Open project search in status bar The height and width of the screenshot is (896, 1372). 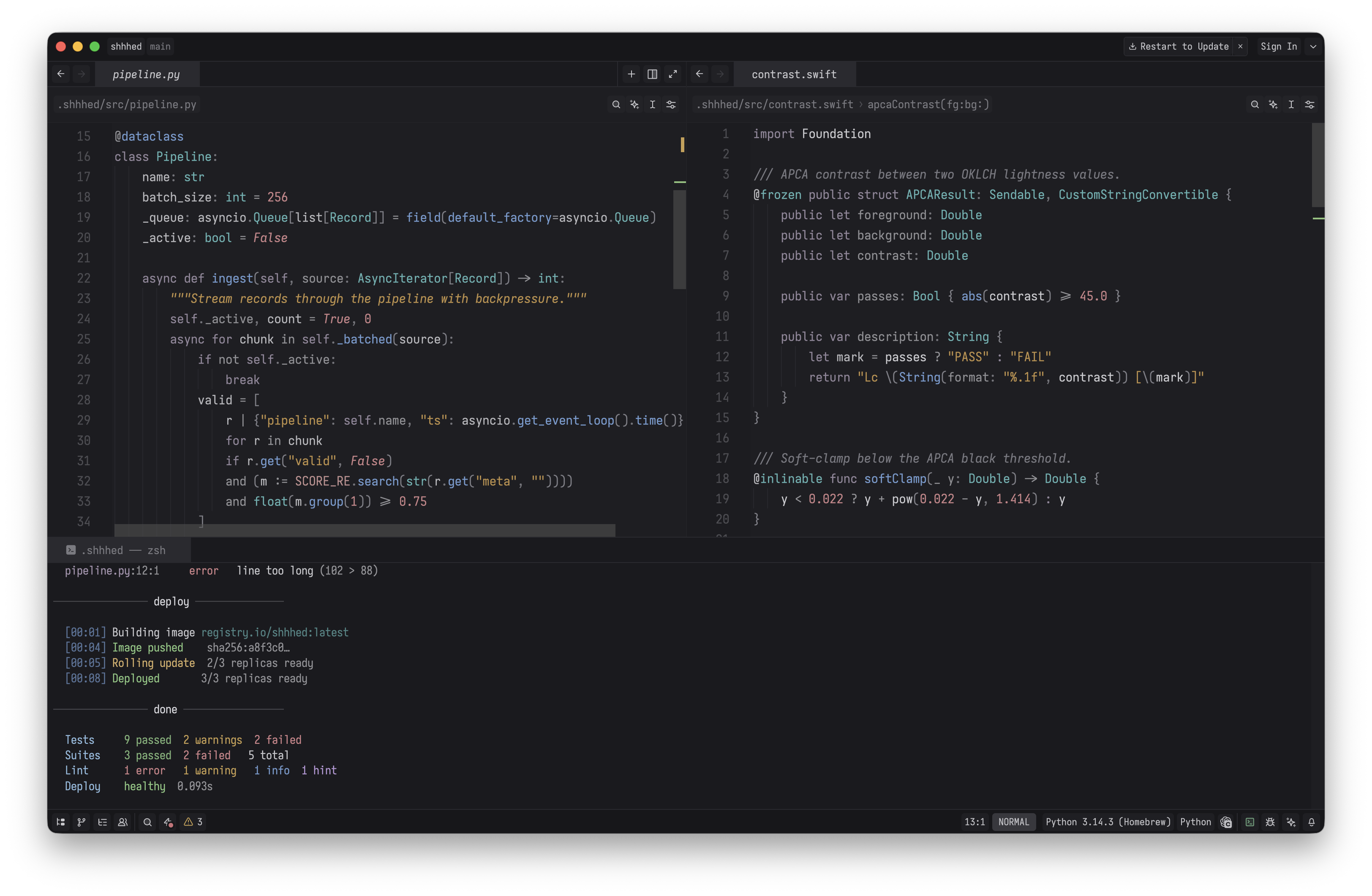pos(147,822)
